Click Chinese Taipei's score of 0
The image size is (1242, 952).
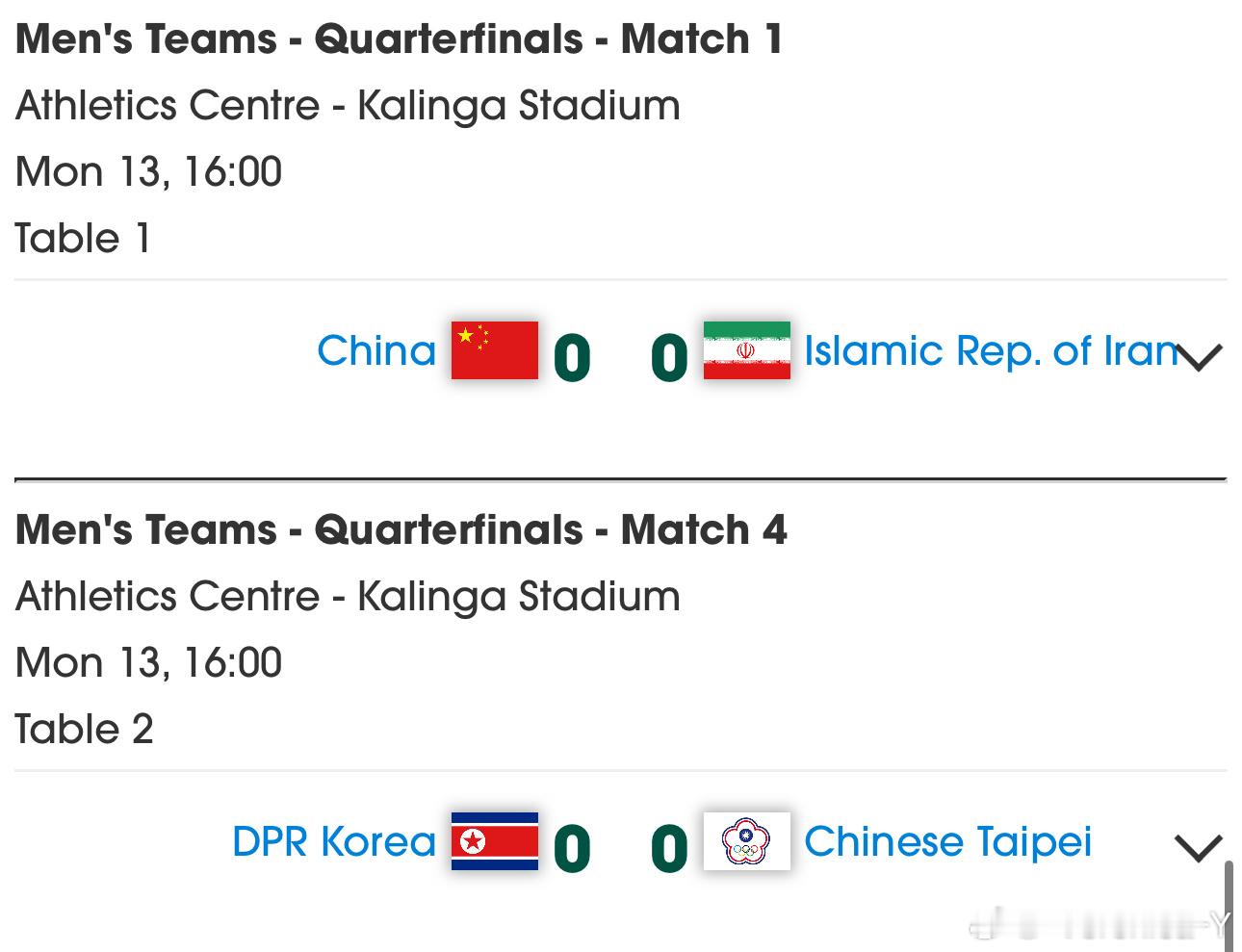pyautogui.click(x=669, y=848)
